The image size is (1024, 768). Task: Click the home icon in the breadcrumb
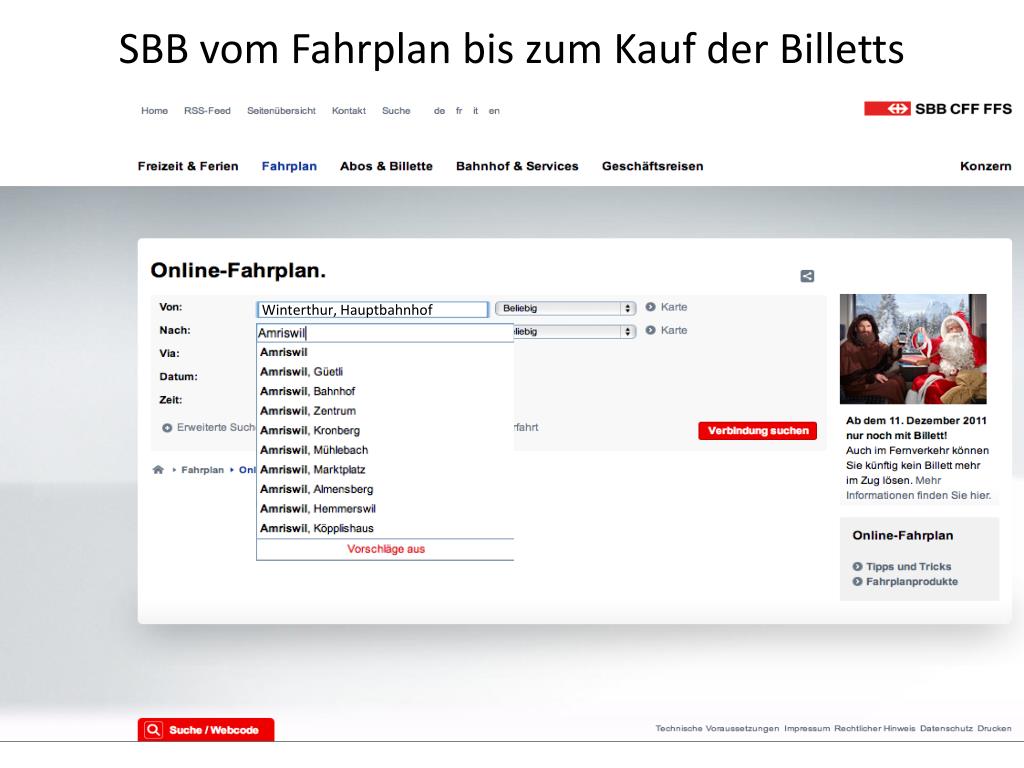158,470
